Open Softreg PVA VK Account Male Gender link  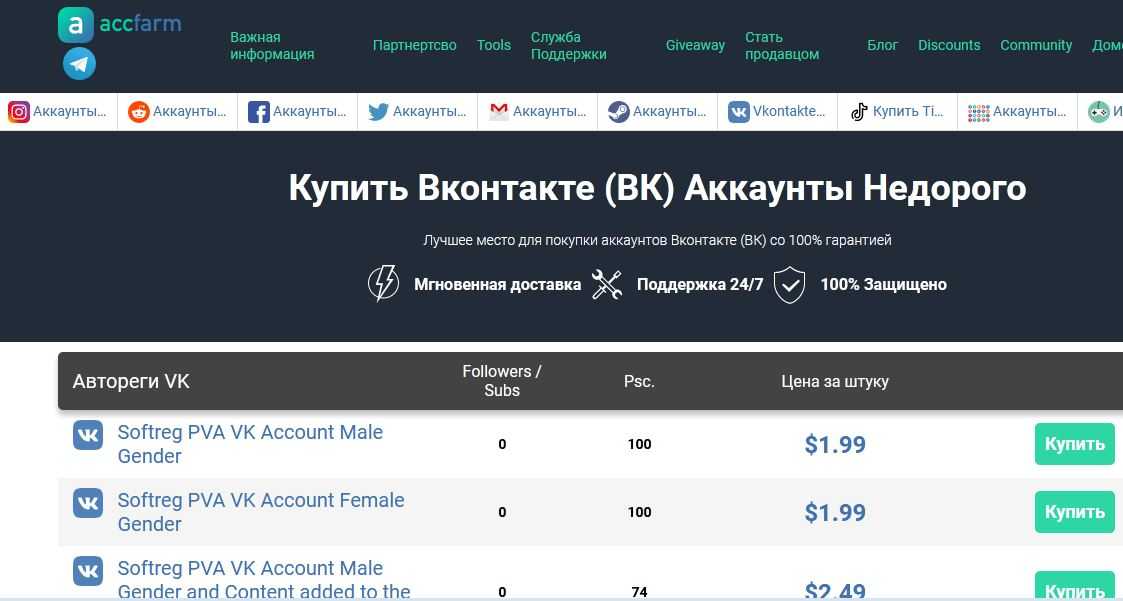pos(250,444)
